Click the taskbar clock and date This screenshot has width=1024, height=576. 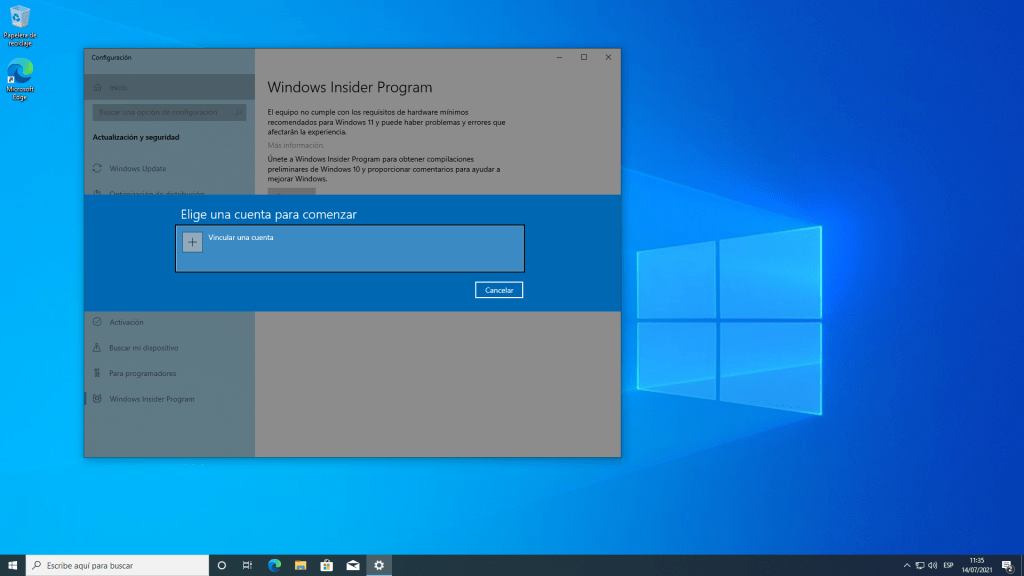[x=977, y=565]
